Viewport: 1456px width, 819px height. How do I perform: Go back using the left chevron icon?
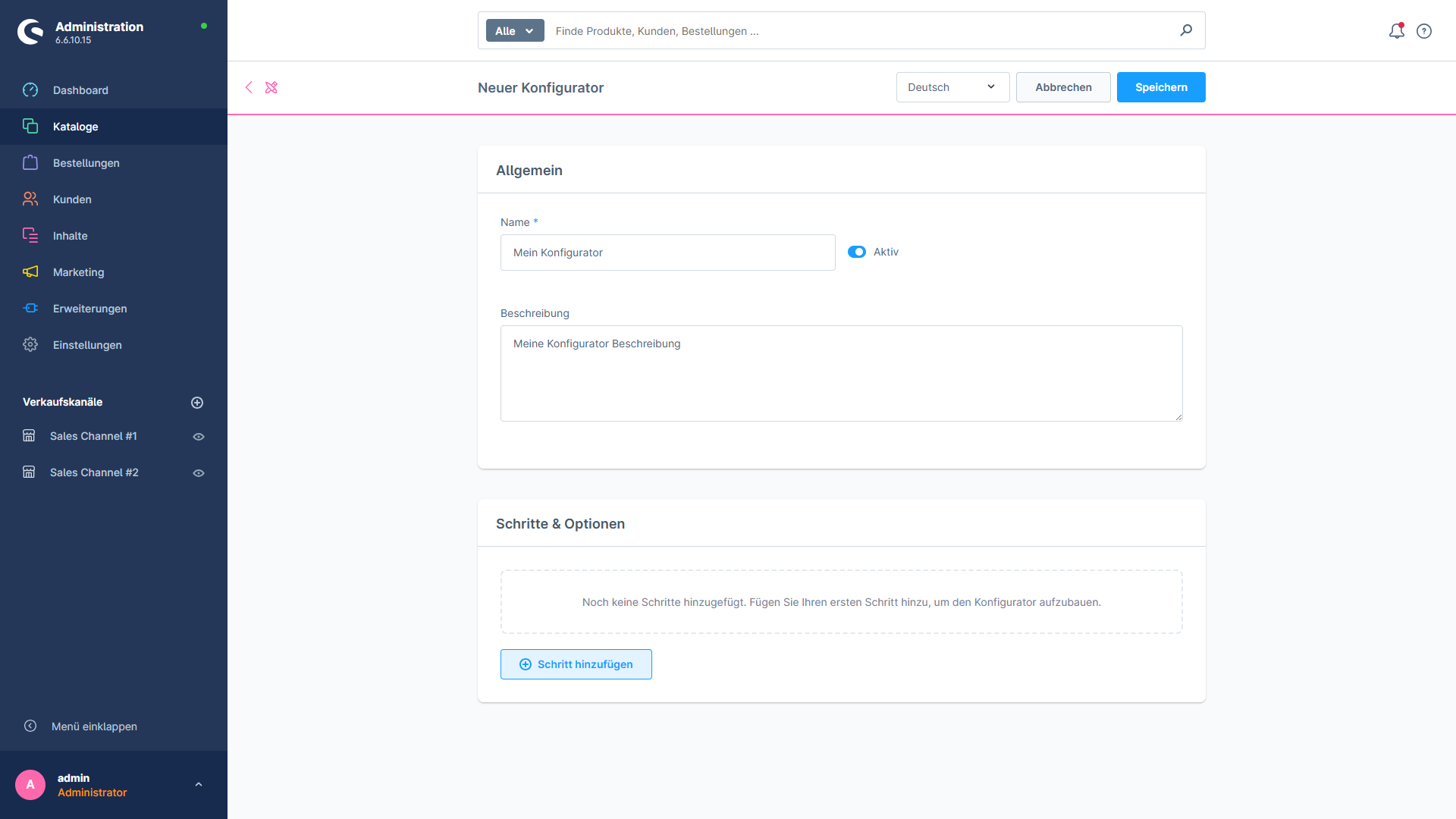[x=249, y=87]
